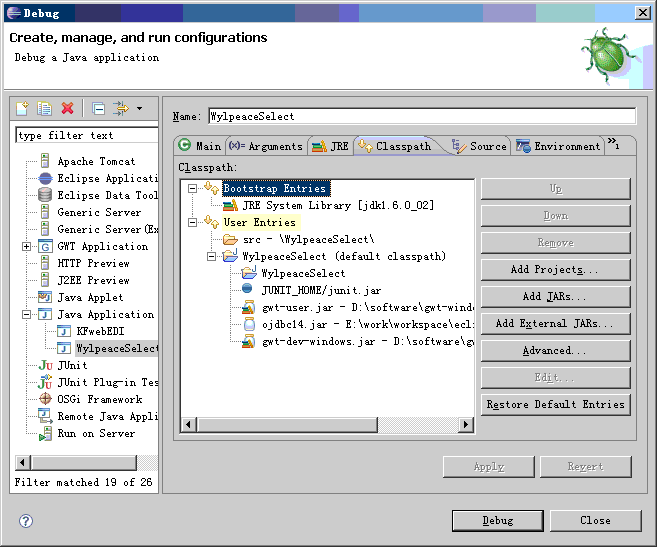Viewport: 657px width, 547px height.
Task: Click Restore Default Entries button
Action: [556, 404]
